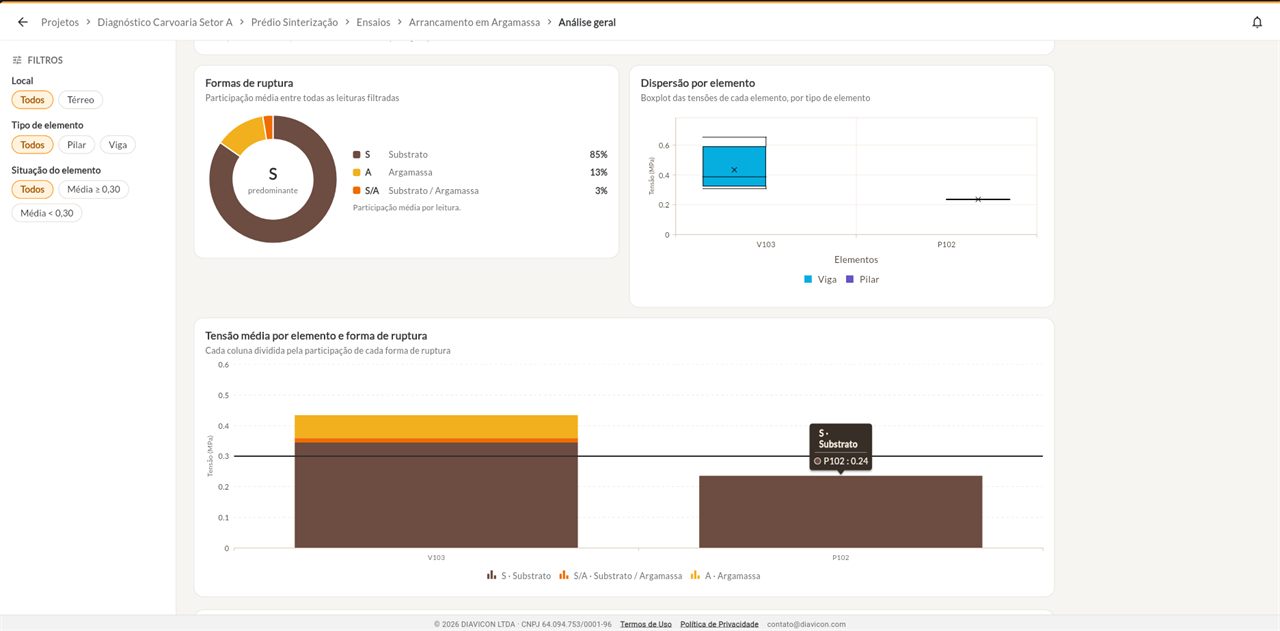Click the blue Viga legend square
Image resolution: width=1280 pixels, height=631 pixels.
(x=808, y=280)
